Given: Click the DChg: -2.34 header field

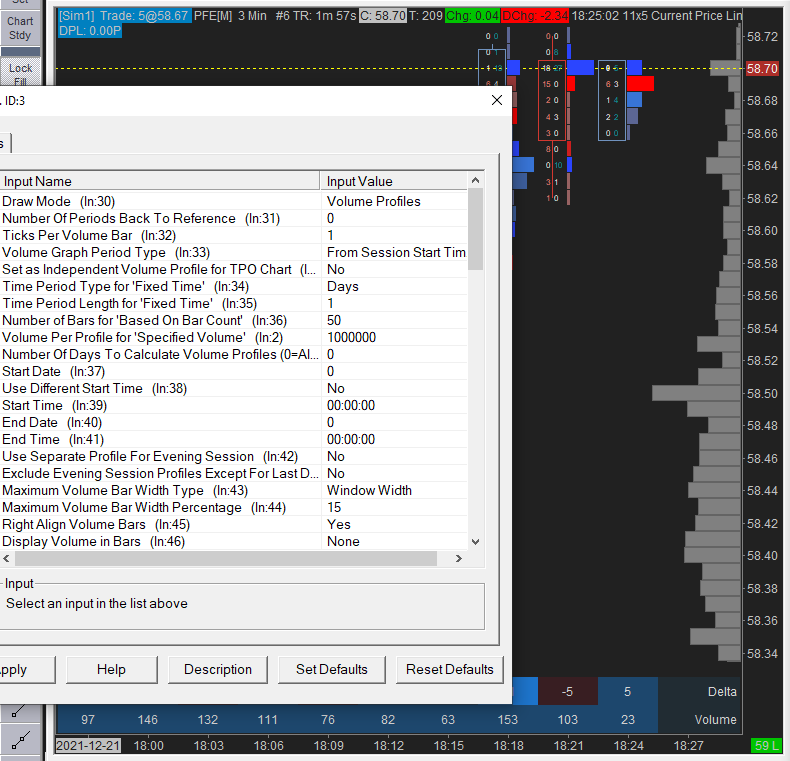Looking at the screenshot, I should pyautogui.click(x=535, y=16).
